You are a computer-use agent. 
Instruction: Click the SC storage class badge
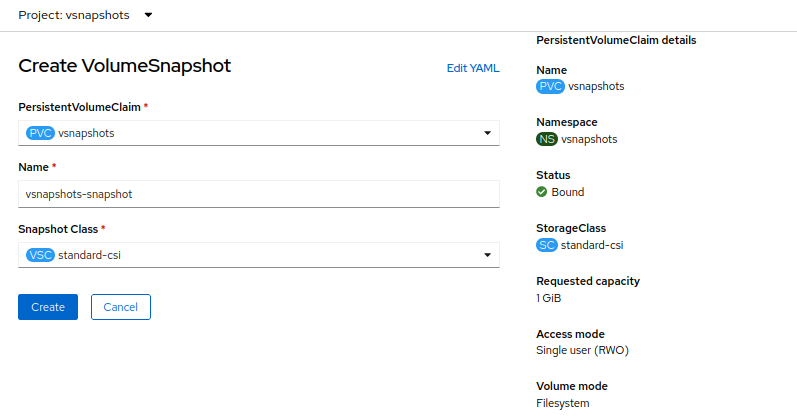[547, 245]
